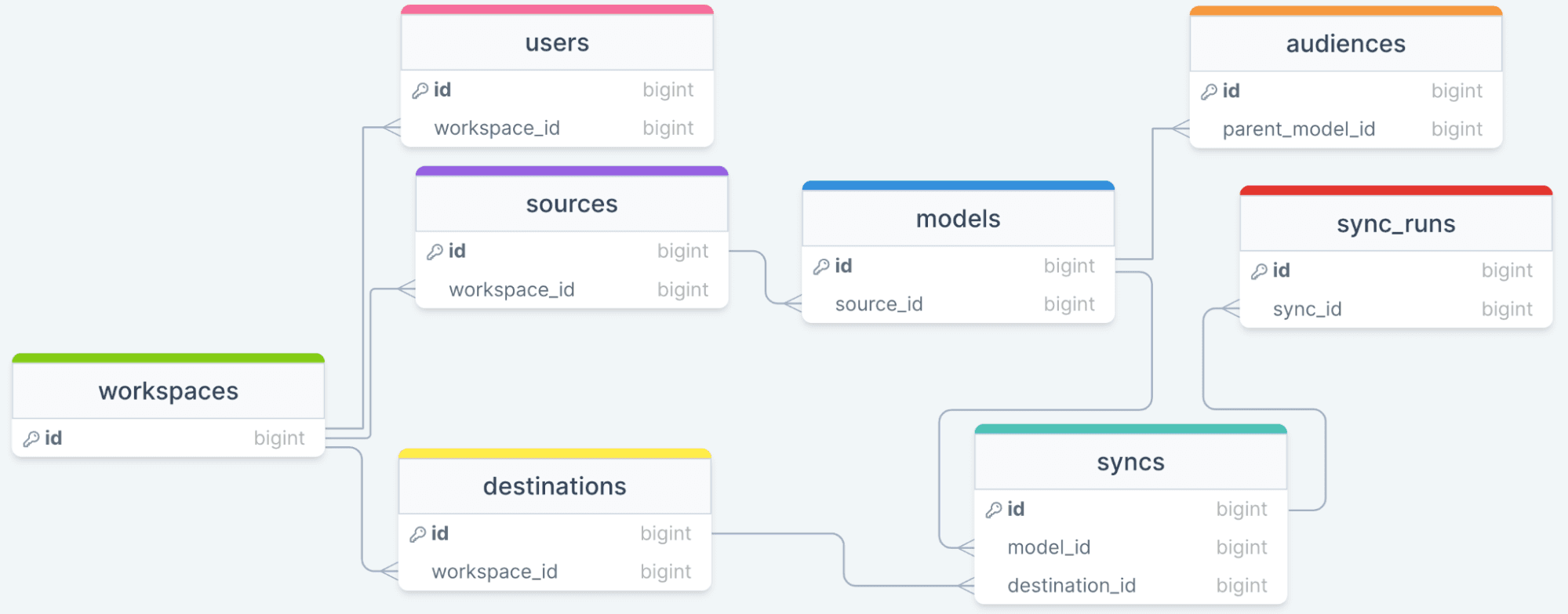Click the crow's foot connector at sources workspace_id

(406, 289)
